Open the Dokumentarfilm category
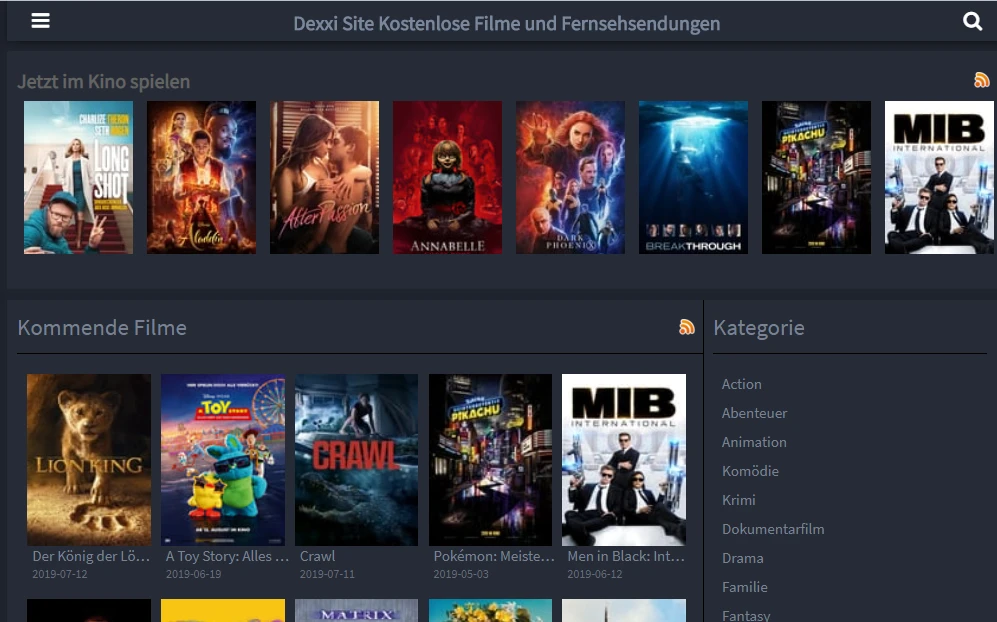The width and height of the screenshot is (997, 622). pos(773,529)
